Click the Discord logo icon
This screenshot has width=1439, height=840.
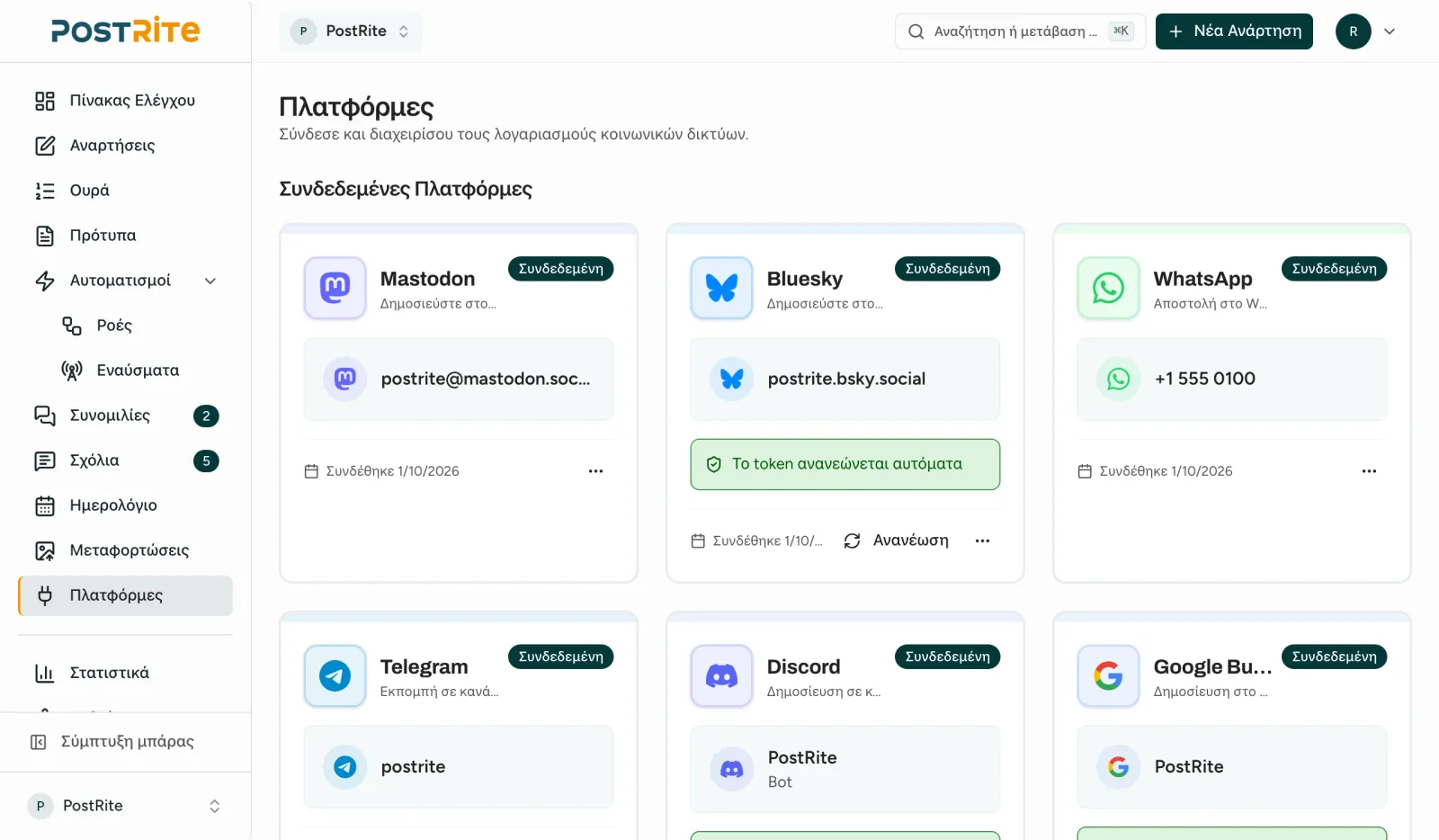(721, 675)
